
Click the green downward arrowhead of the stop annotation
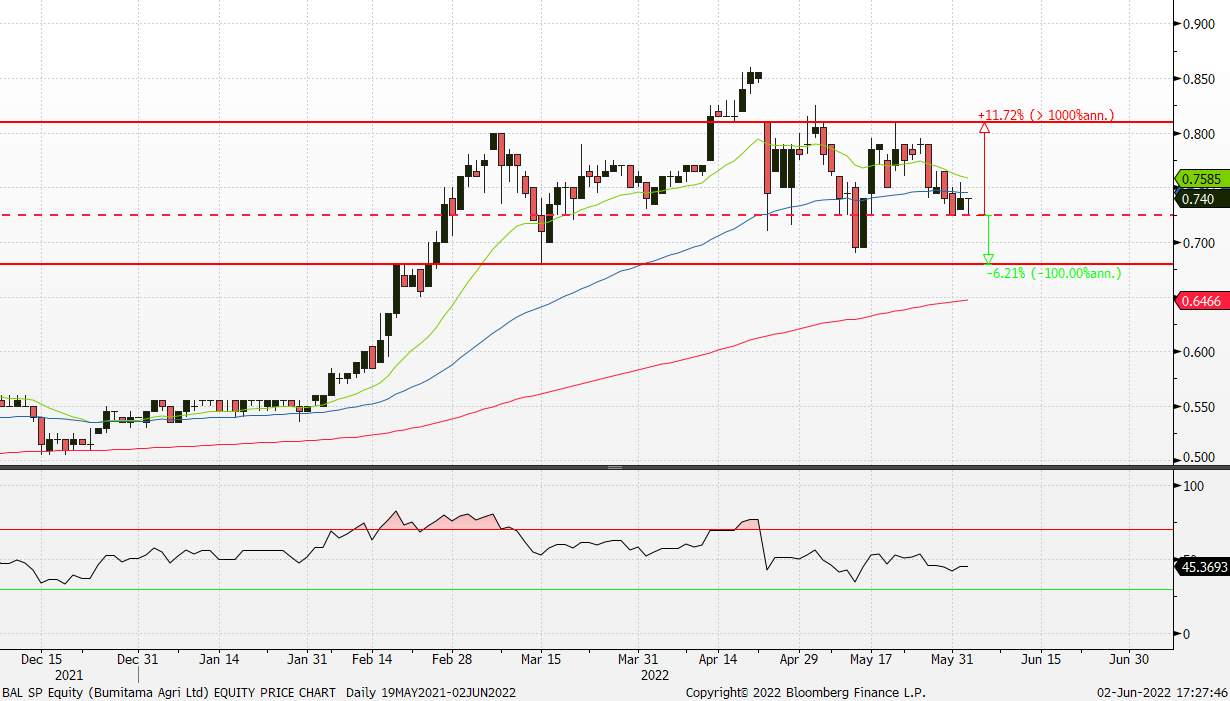pyautogui.click(x=988, y=259)
